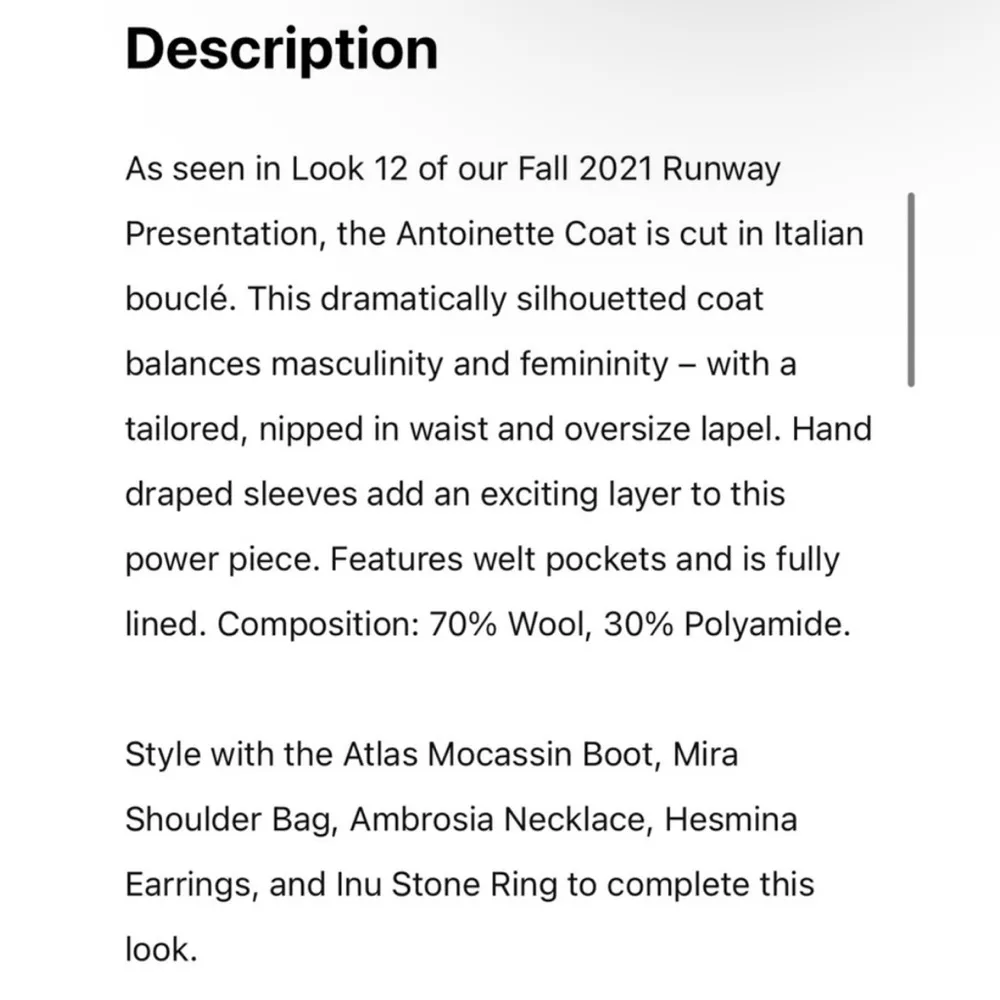
Task: Click the Description heading
Action: click(x=281, y=48)
